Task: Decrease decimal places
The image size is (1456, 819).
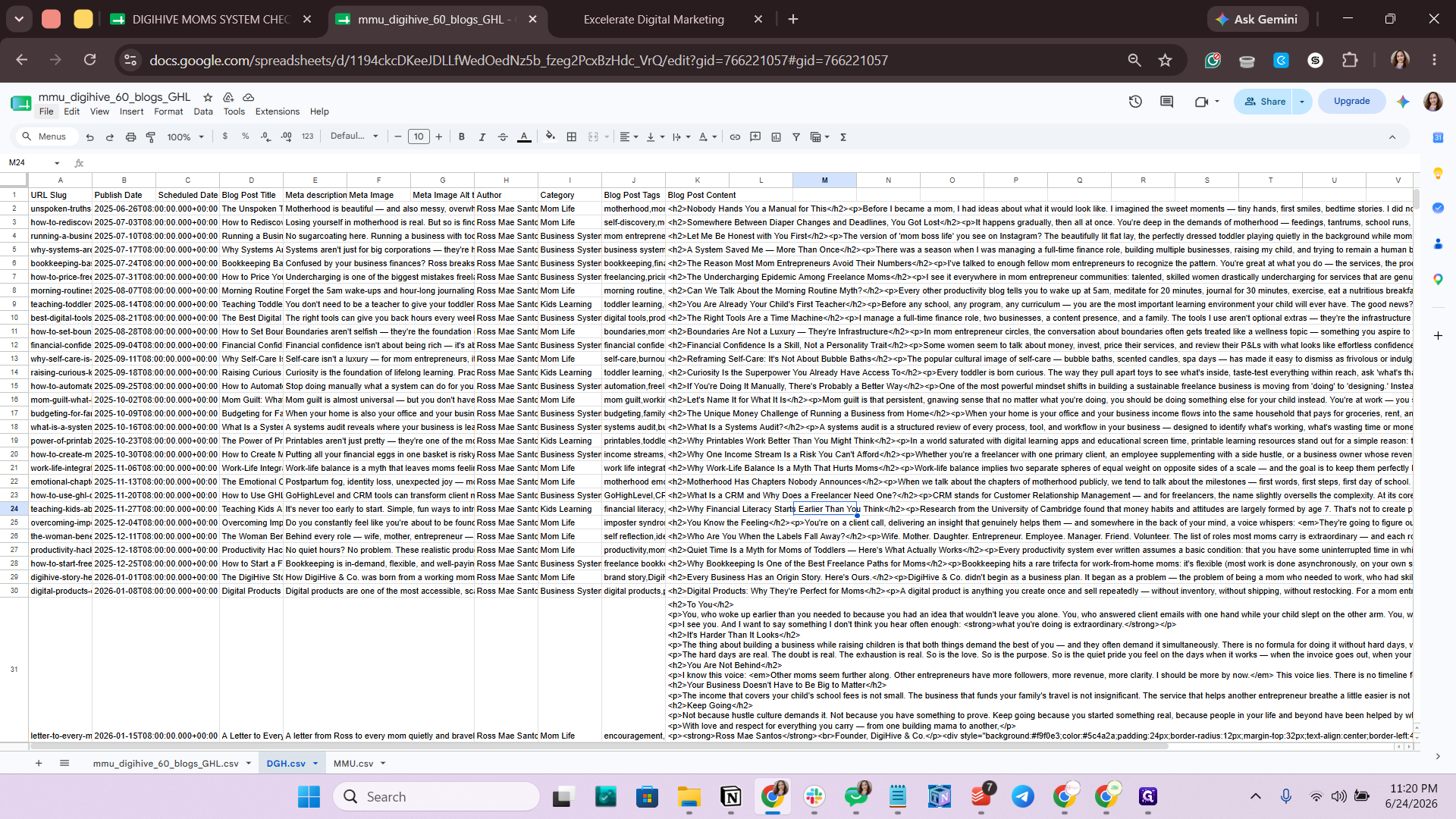Action: (265, 136)
